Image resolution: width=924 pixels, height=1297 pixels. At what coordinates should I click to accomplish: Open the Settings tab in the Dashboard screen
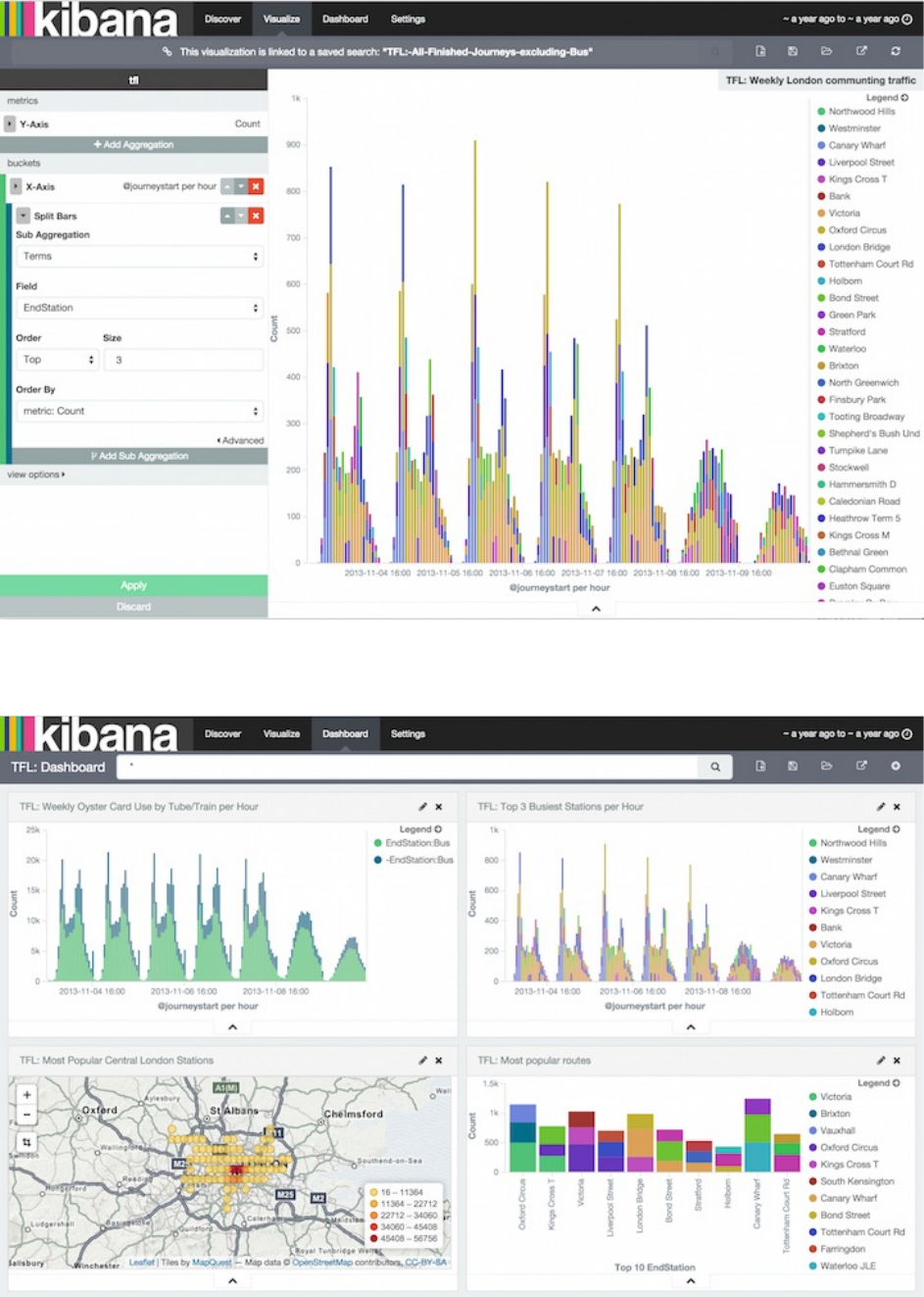tap(408, 733)
